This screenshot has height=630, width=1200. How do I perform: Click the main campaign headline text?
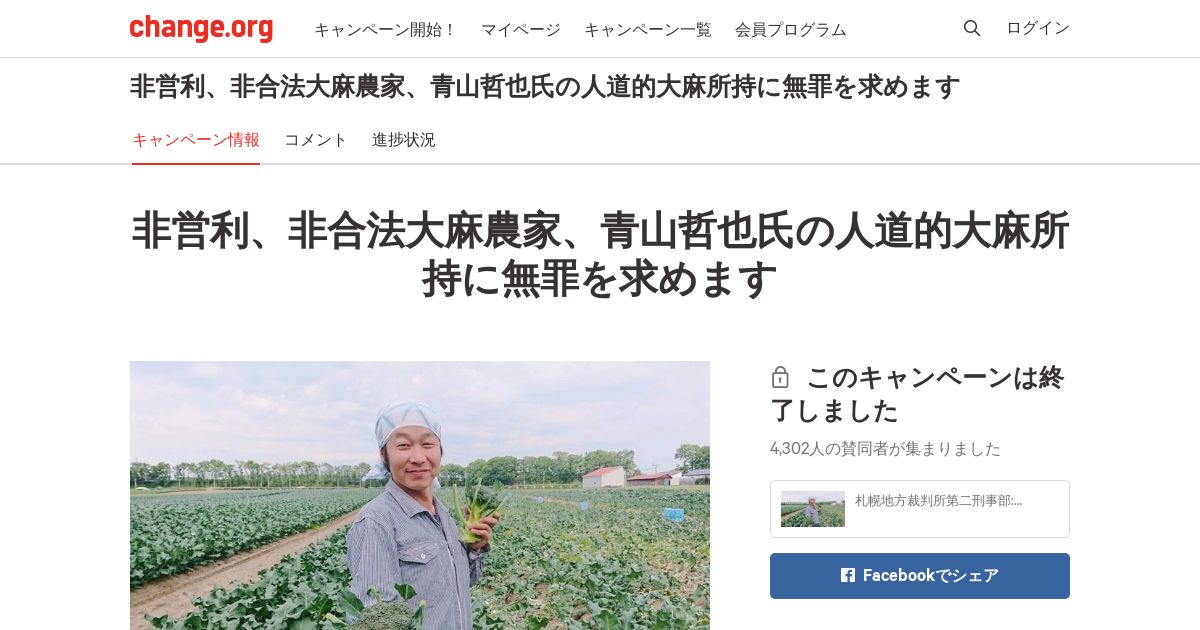coord(600,256)
